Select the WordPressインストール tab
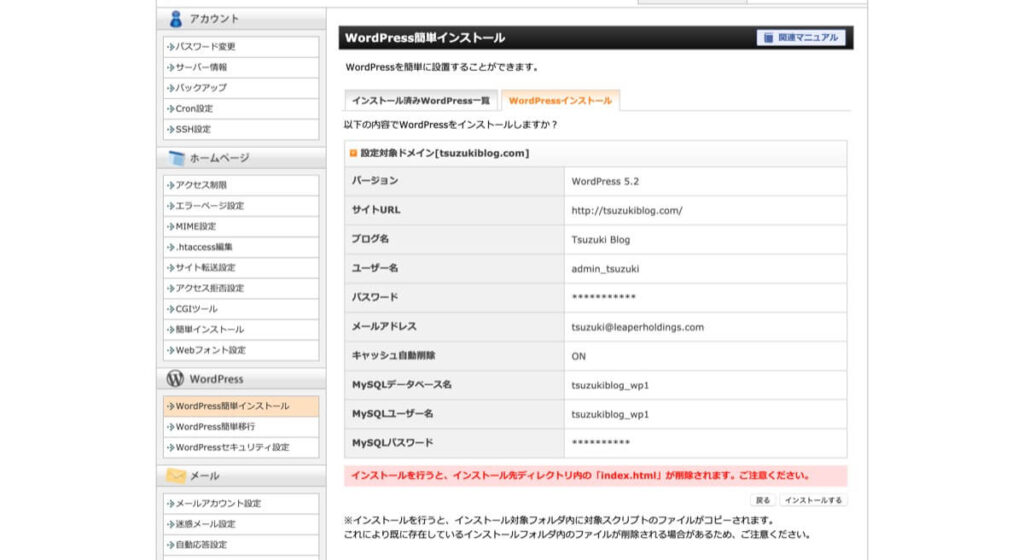 click(x=560, y=101)
